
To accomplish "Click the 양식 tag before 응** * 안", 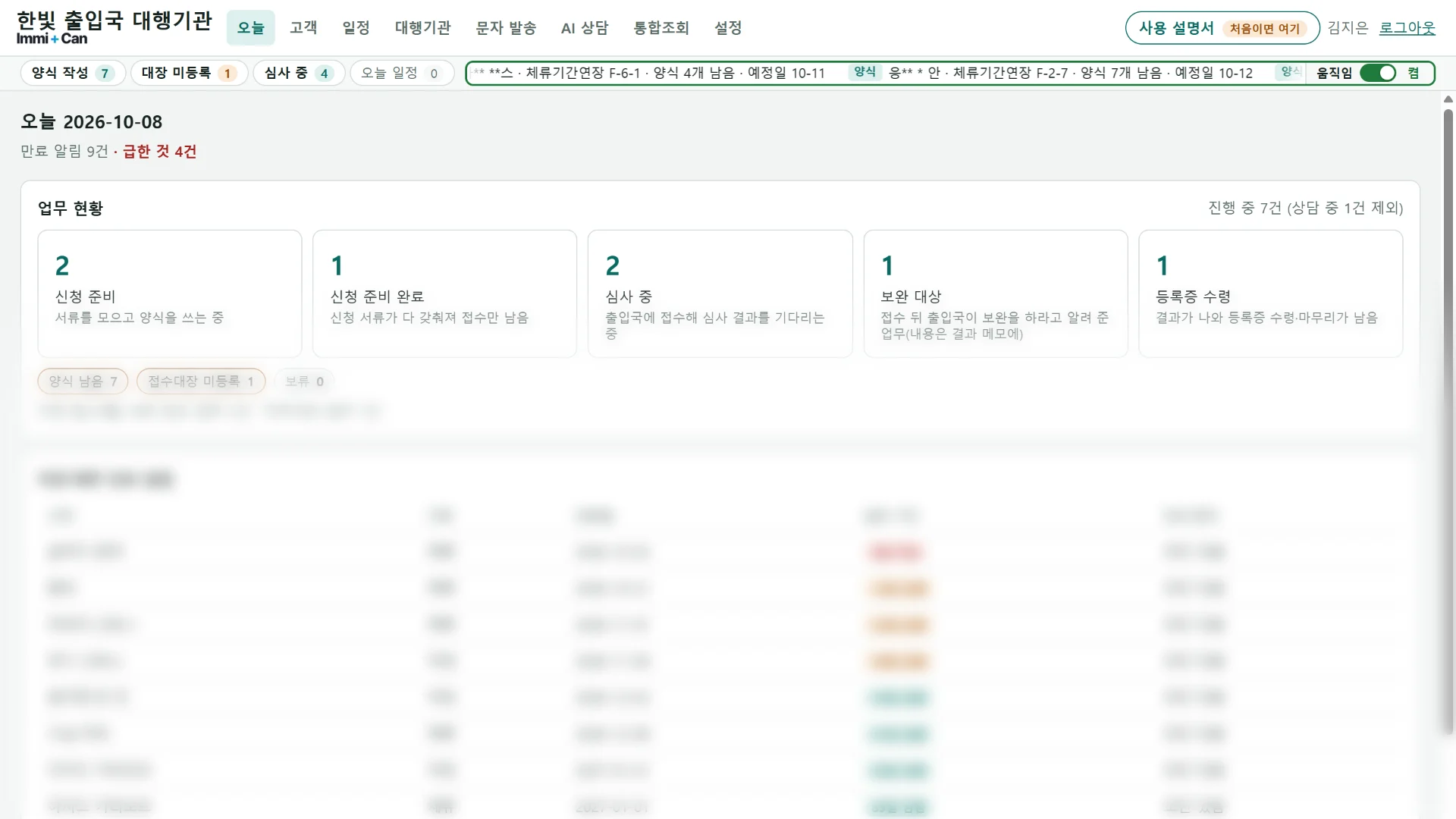I will click(x=864, y=72).
